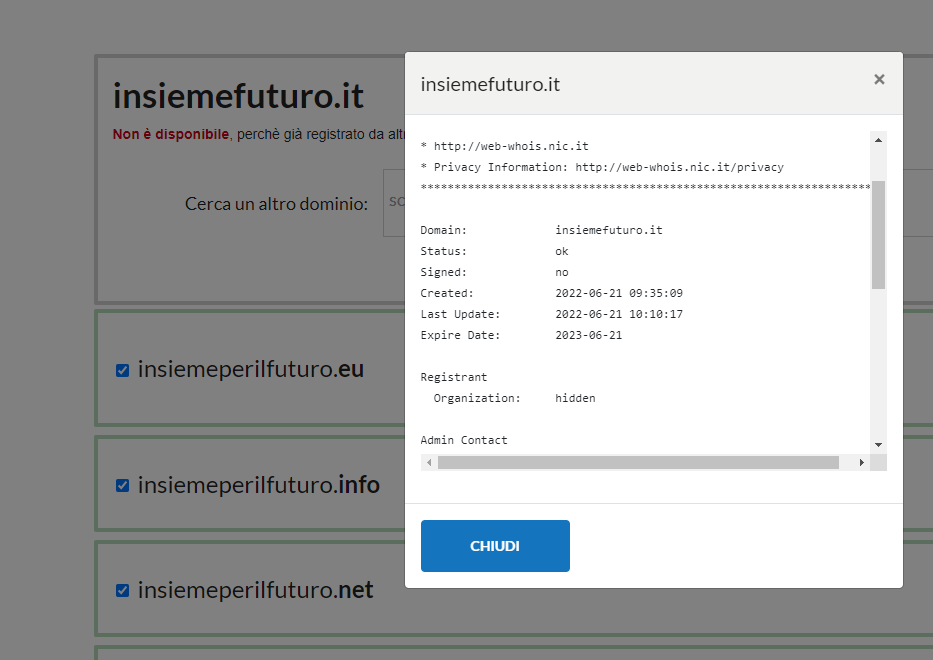
Task: Uncheck the insiemeperilfuturo.eu checkbox
Action: click(x=122, y=371)
